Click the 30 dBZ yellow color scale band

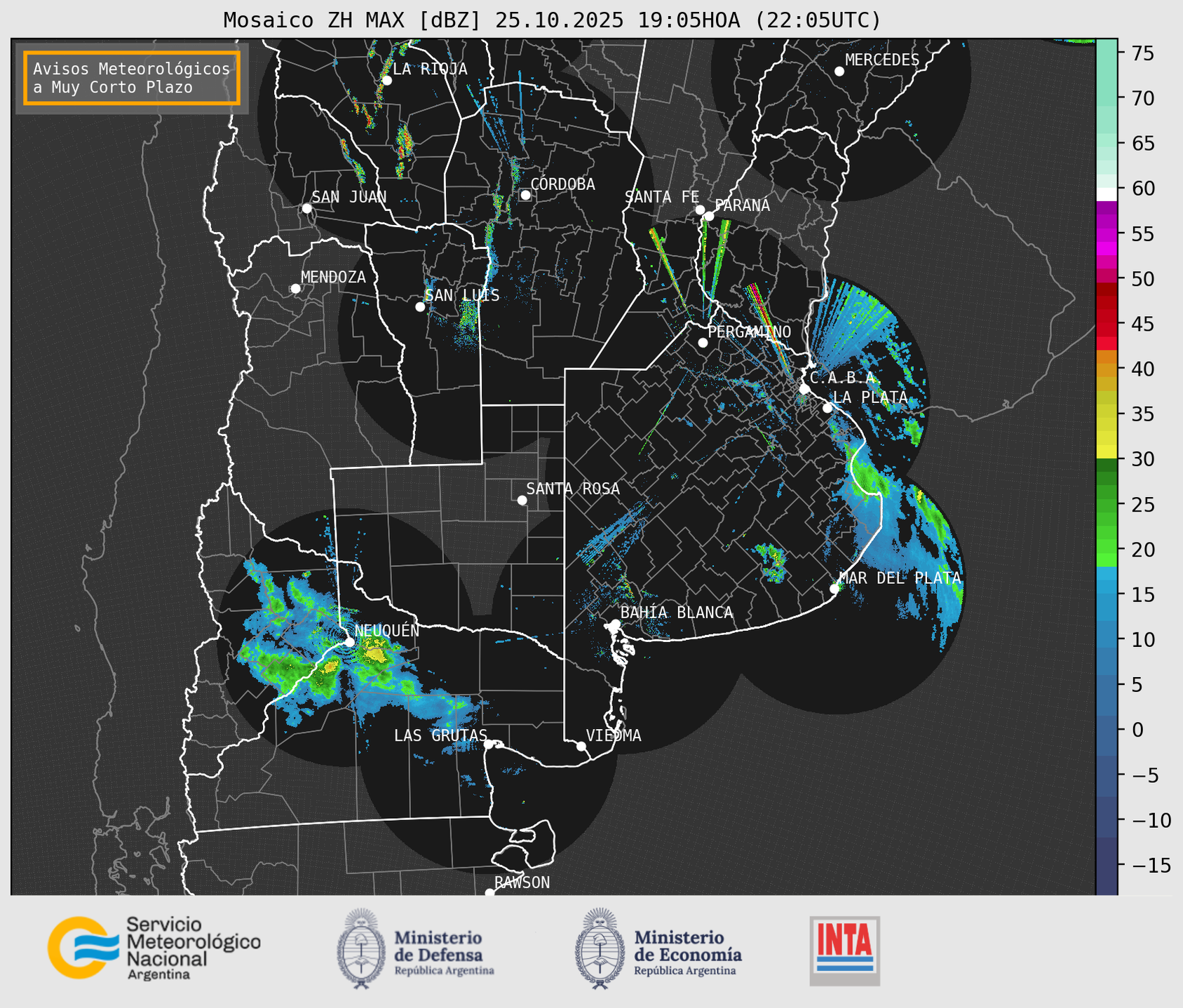point(1107,451)
